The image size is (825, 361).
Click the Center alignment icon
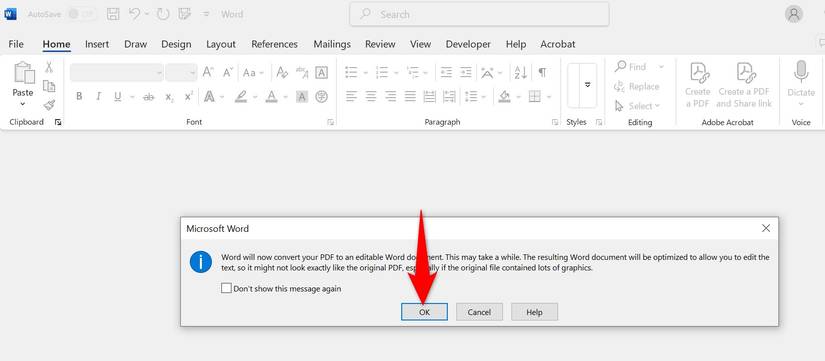pos(371,96)
